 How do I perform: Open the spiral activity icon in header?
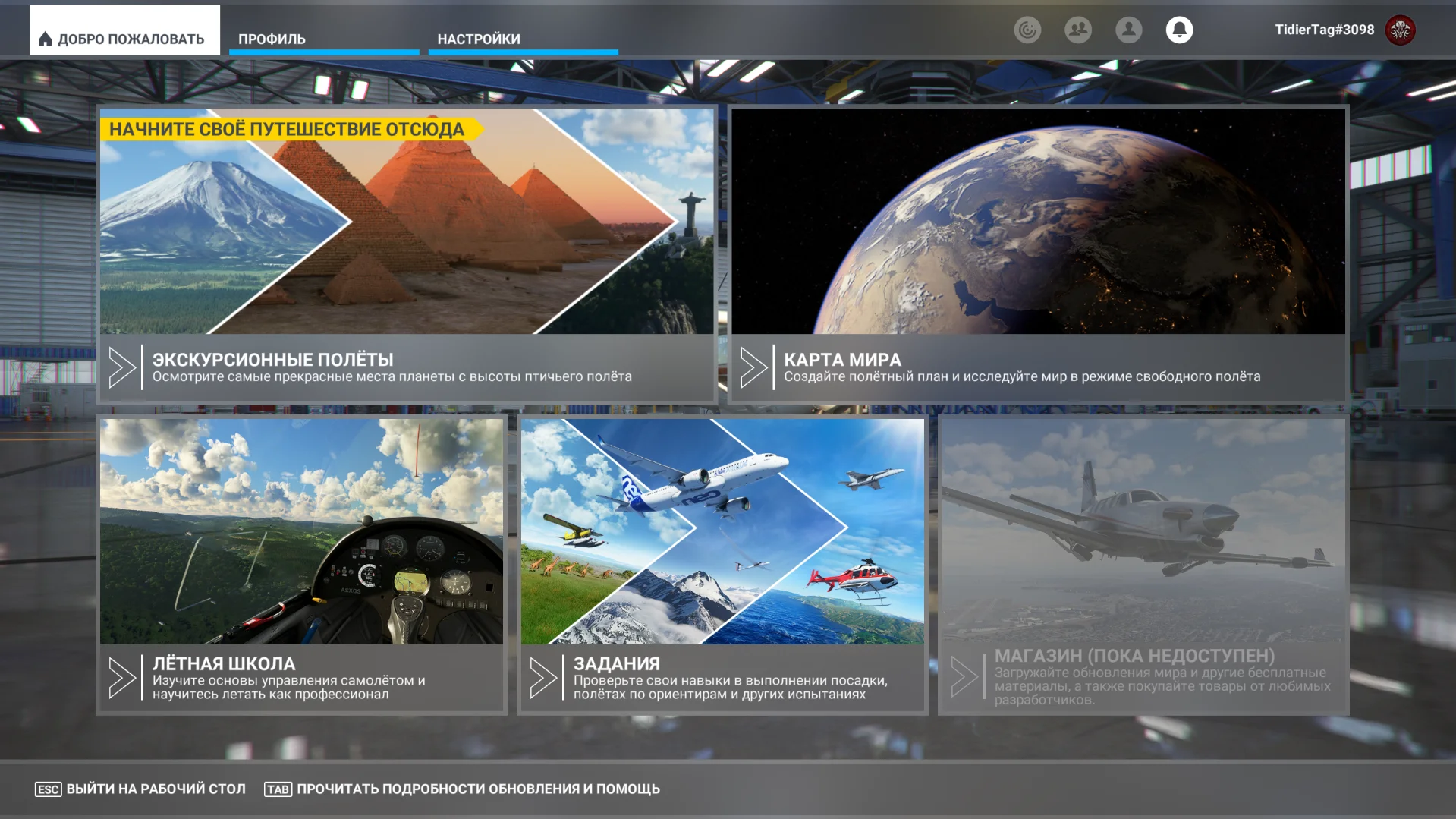coord(1027,30)
